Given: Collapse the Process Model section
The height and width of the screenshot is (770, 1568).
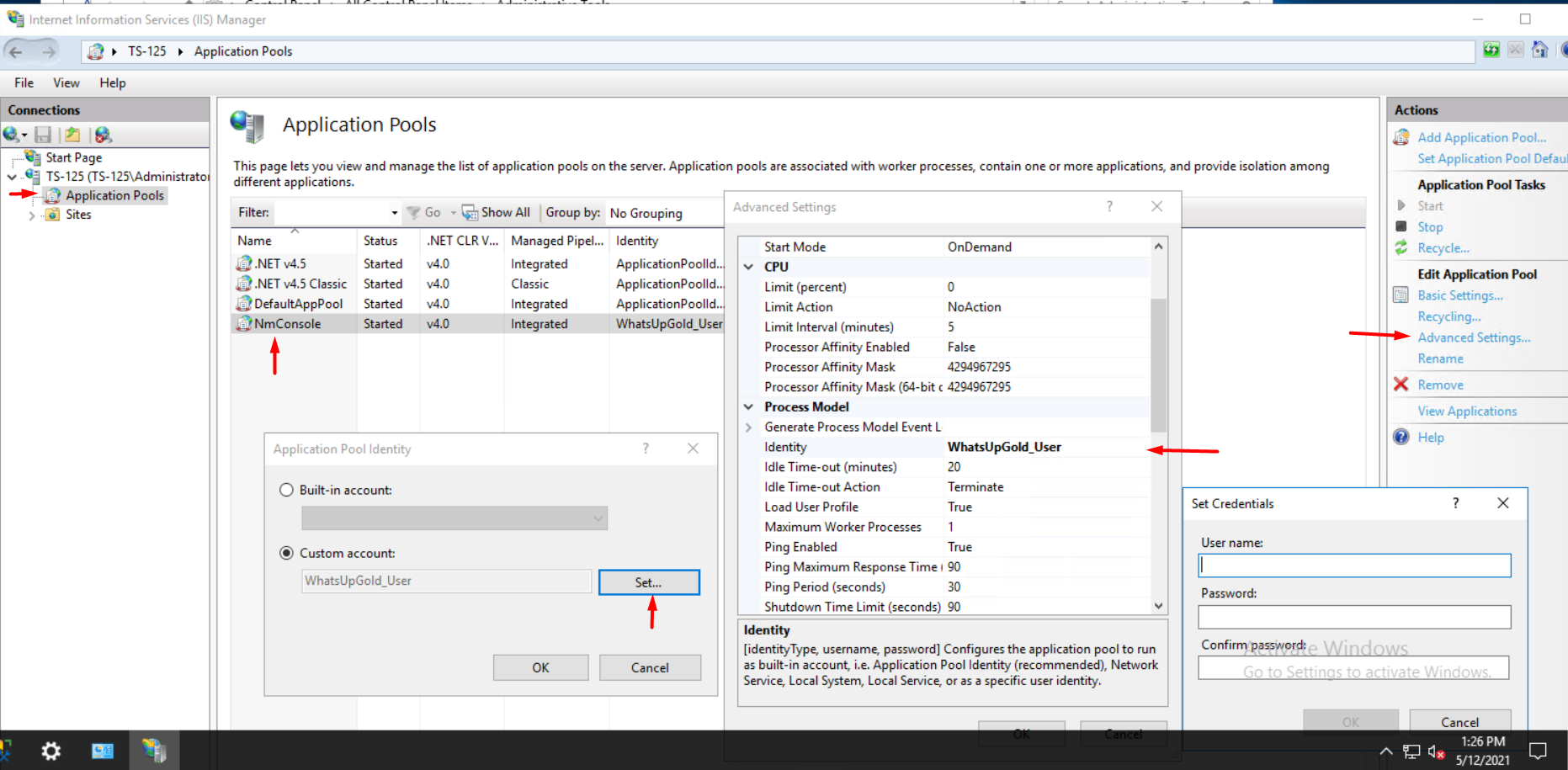Looking at the screenshot, I should tap(748, 407).
